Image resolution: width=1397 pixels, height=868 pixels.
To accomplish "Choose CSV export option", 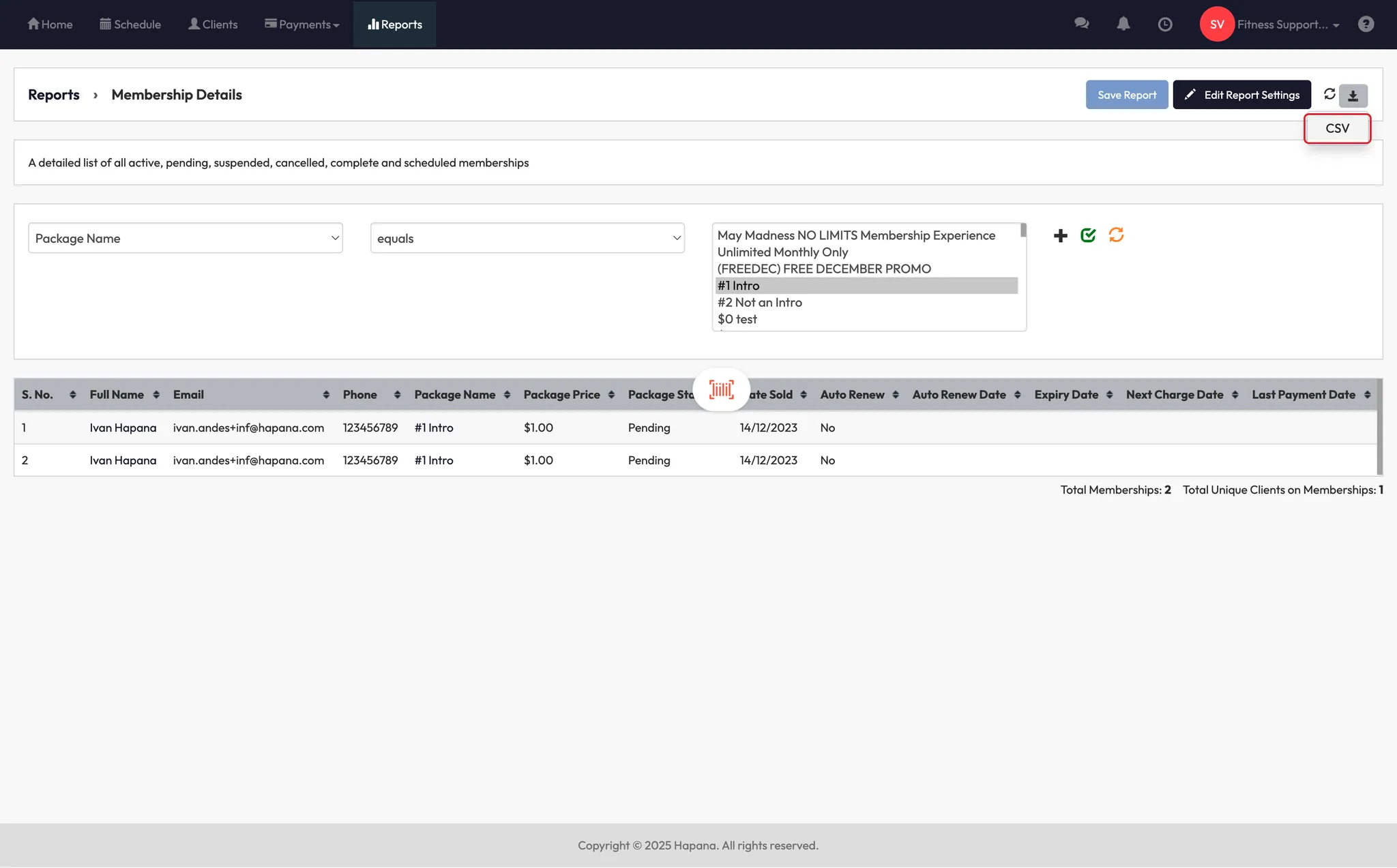I will point(1337,128).
